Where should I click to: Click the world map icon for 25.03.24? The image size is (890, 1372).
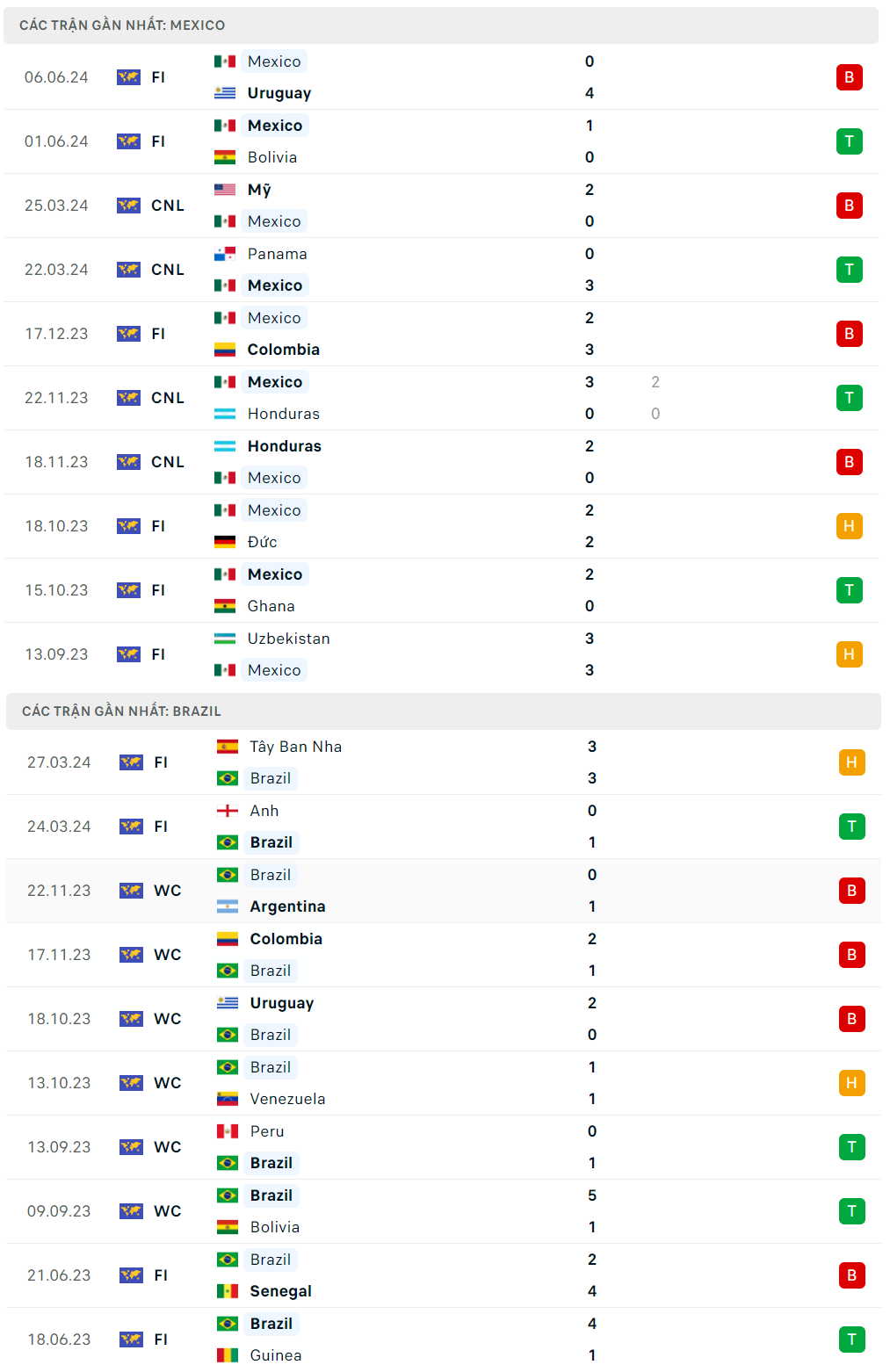(128, 206)
